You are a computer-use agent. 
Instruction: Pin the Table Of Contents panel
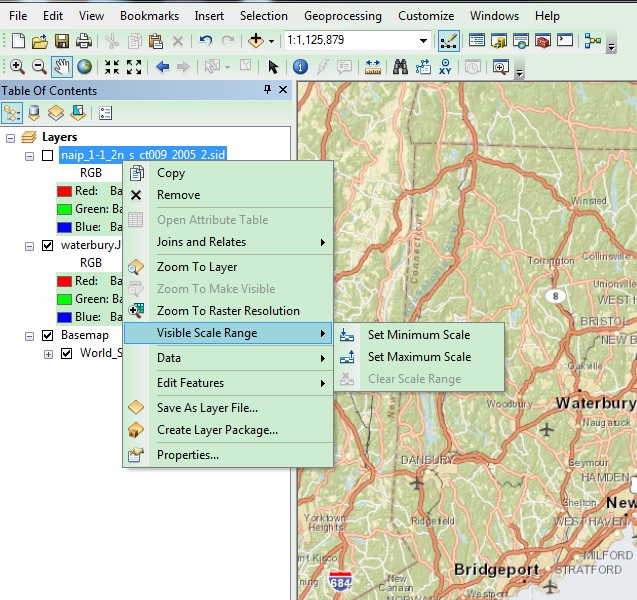[267, 89]
